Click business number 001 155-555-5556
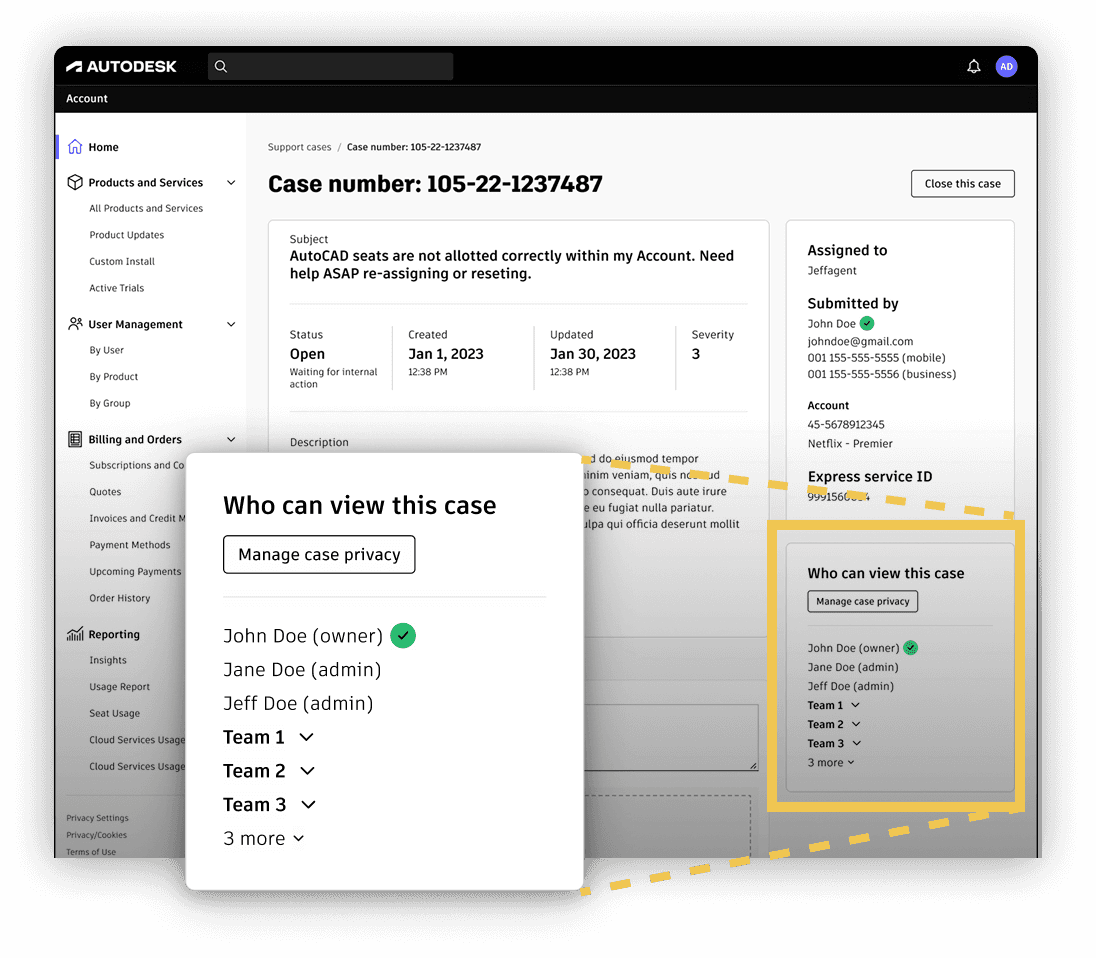Image resolution: width=1096 pixels, height=958 pixels. (x=881, y=374)
